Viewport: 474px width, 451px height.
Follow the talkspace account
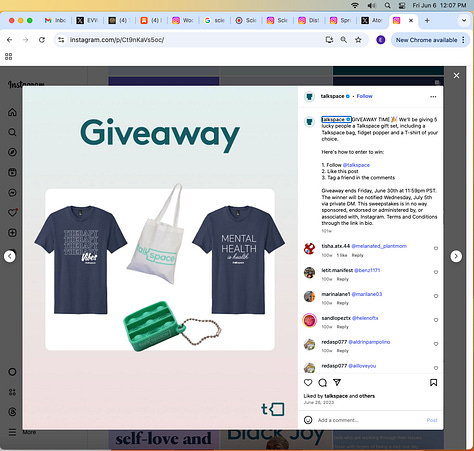tap(364, 96)
